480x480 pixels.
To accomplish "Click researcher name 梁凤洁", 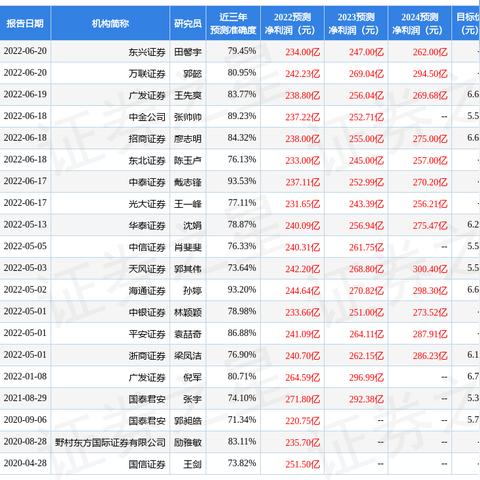I will (188, 356).
